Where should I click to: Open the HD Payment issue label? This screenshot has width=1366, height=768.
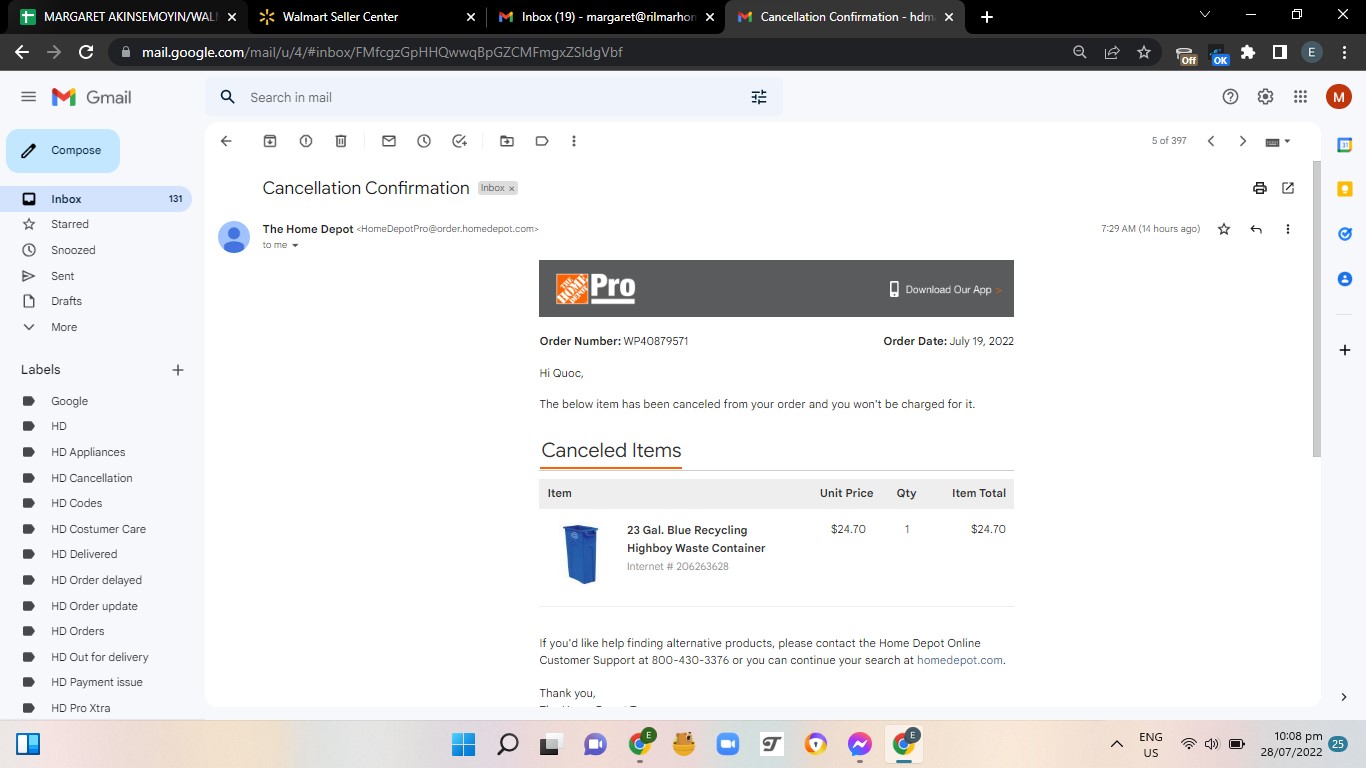click(x=96, y=682)
